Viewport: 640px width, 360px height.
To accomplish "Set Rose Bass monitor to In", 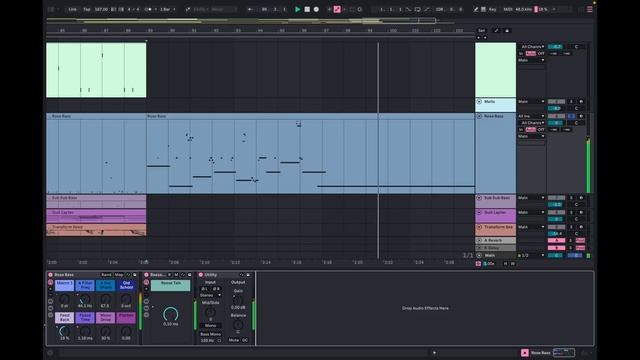I will tap(521, 129).
